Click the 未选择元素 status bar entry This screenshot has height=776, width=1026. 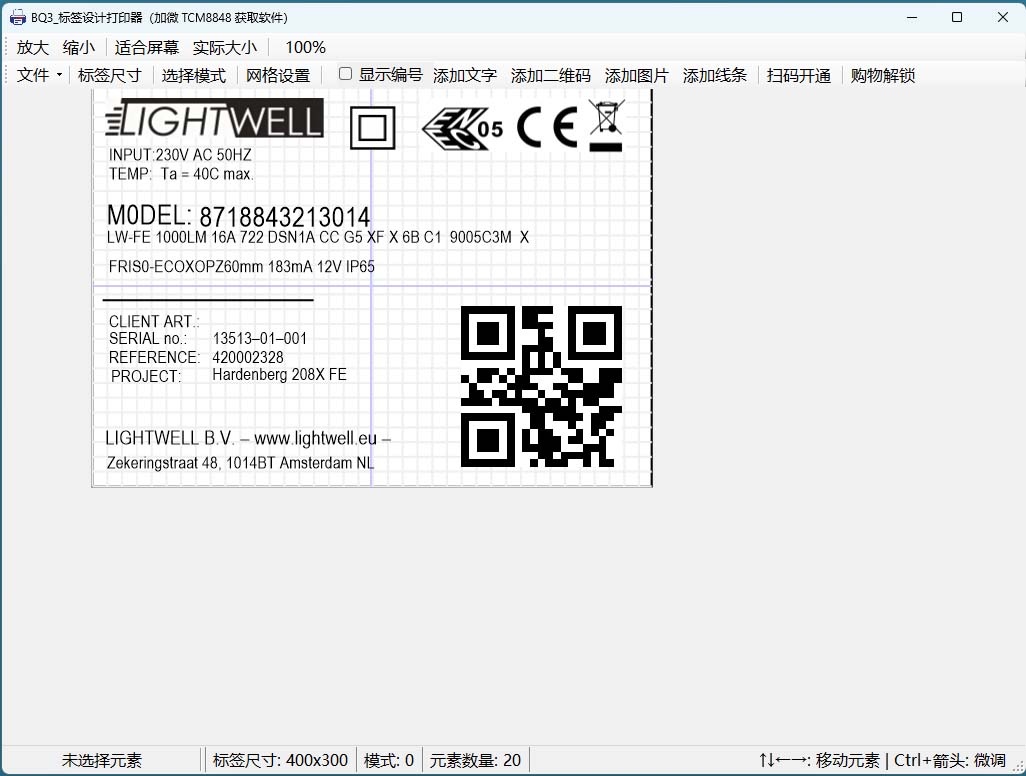102,760
